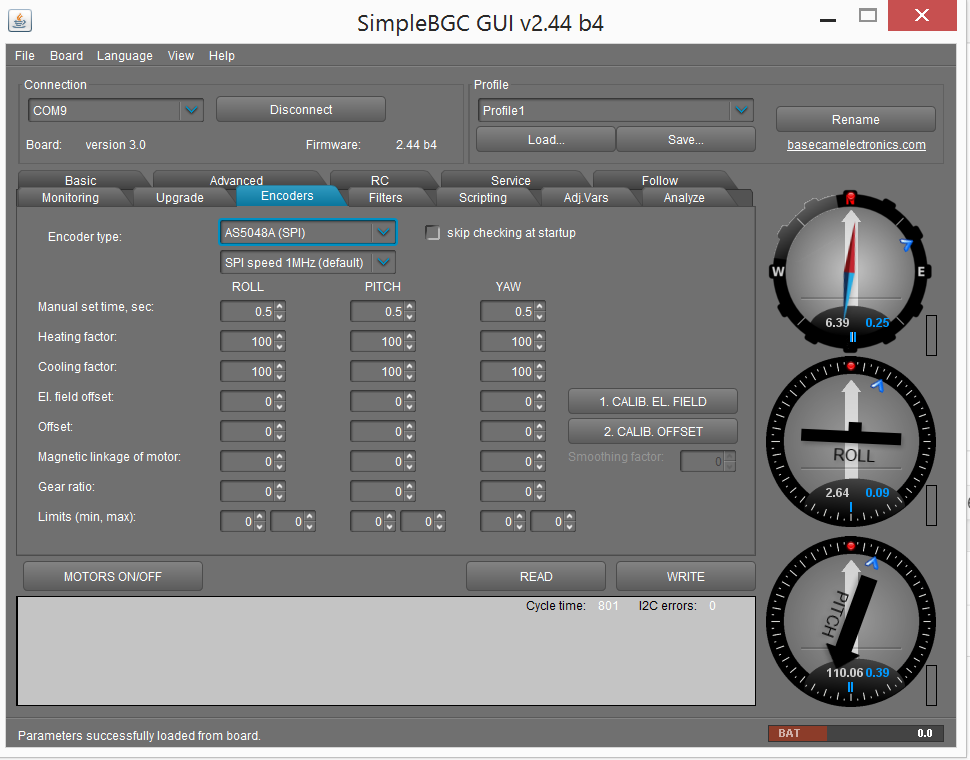
Task: Click MOTORS ON/OFF button
Action: [113, 576]
